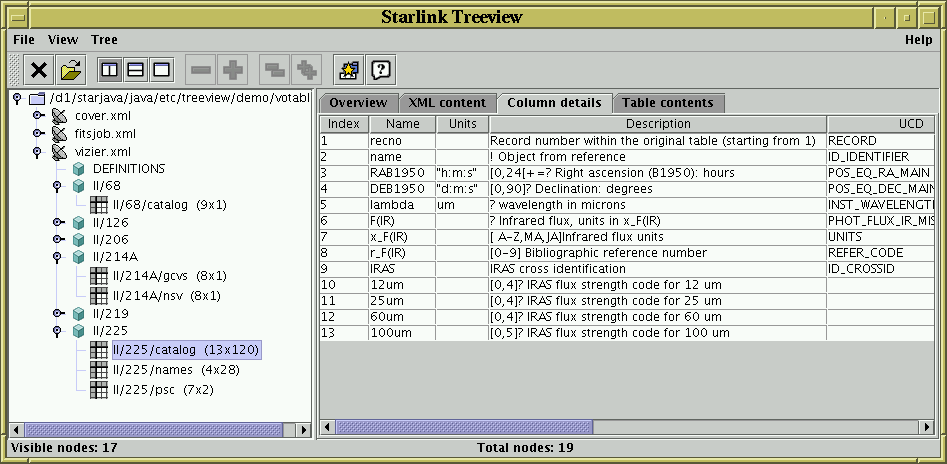Collapse the II/214A tree node
Screen dimensions: 947x464
[x=56, y=257]
